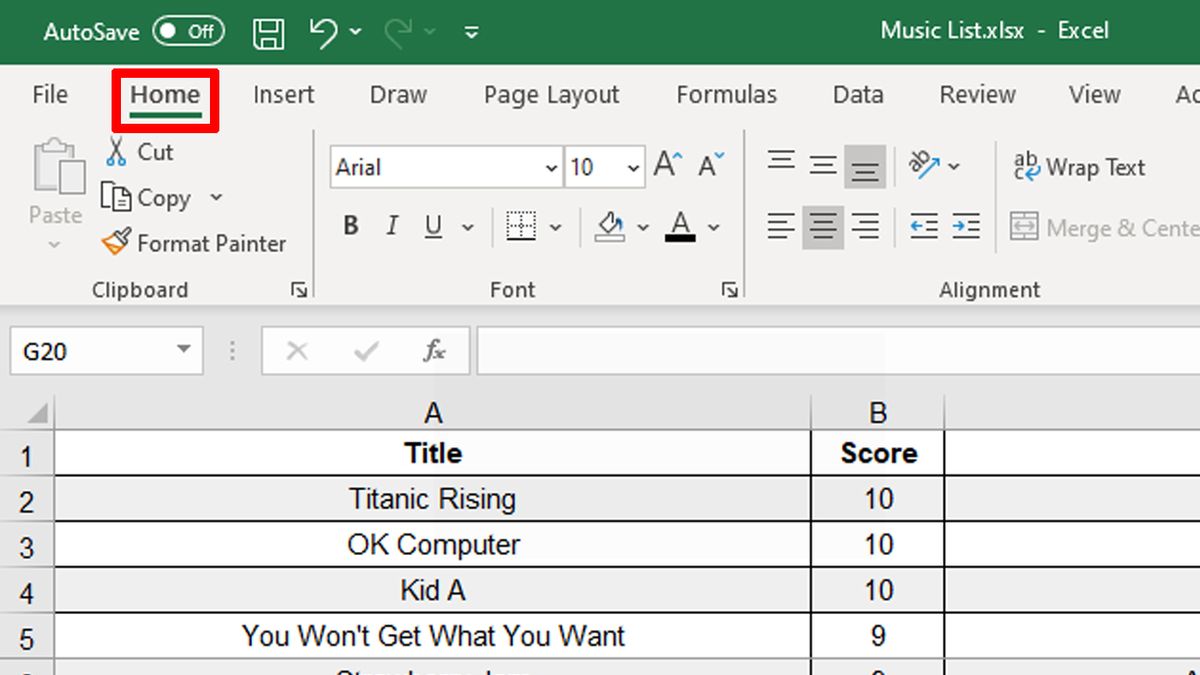Apply italic formatting
The width and height of the screenshot is (1200, 675).
[x=391, y=225]
